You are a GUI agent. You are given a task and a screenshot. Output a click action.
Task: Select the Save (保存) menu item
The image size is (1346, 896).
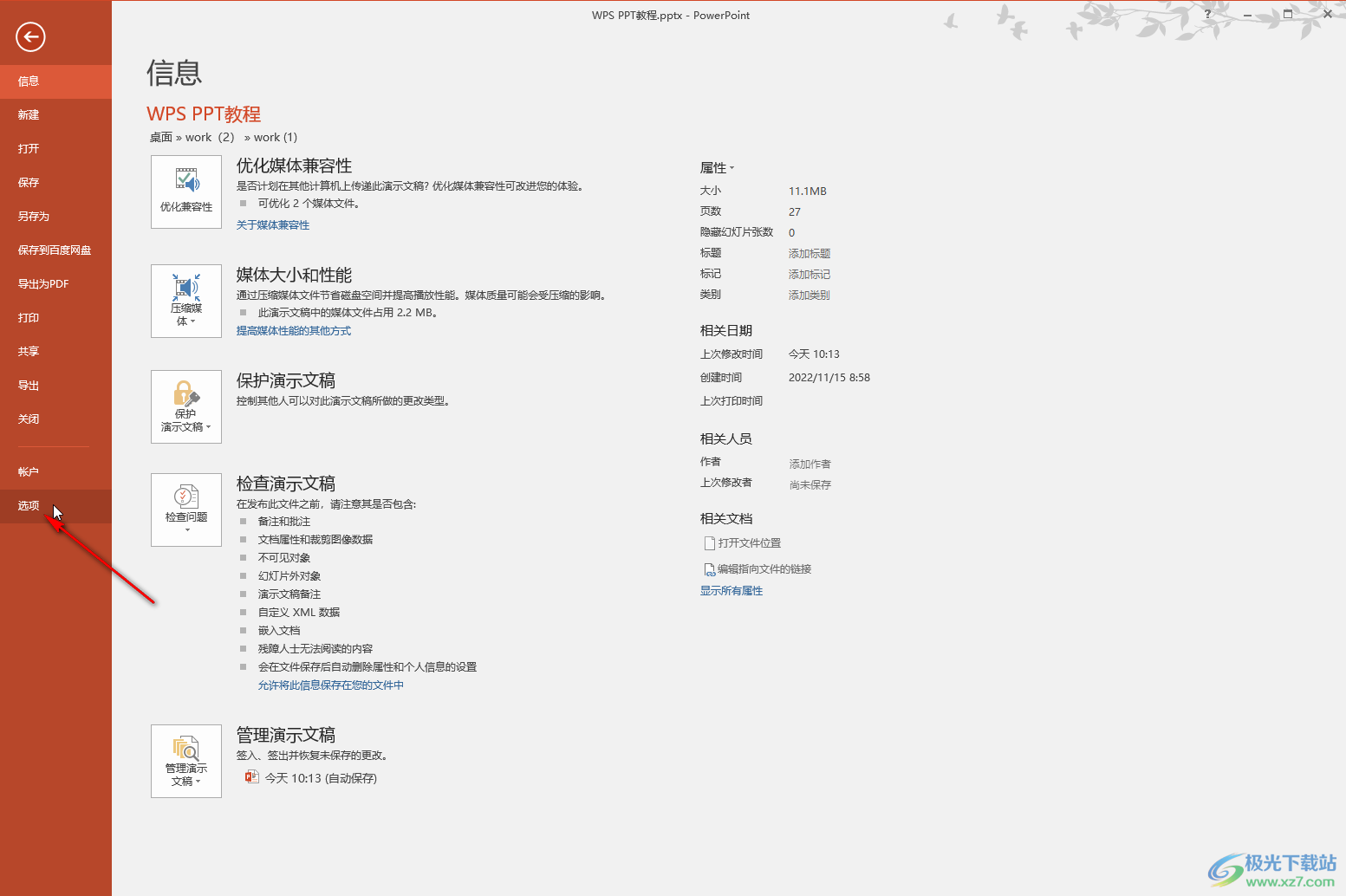(x=55, y=183)
